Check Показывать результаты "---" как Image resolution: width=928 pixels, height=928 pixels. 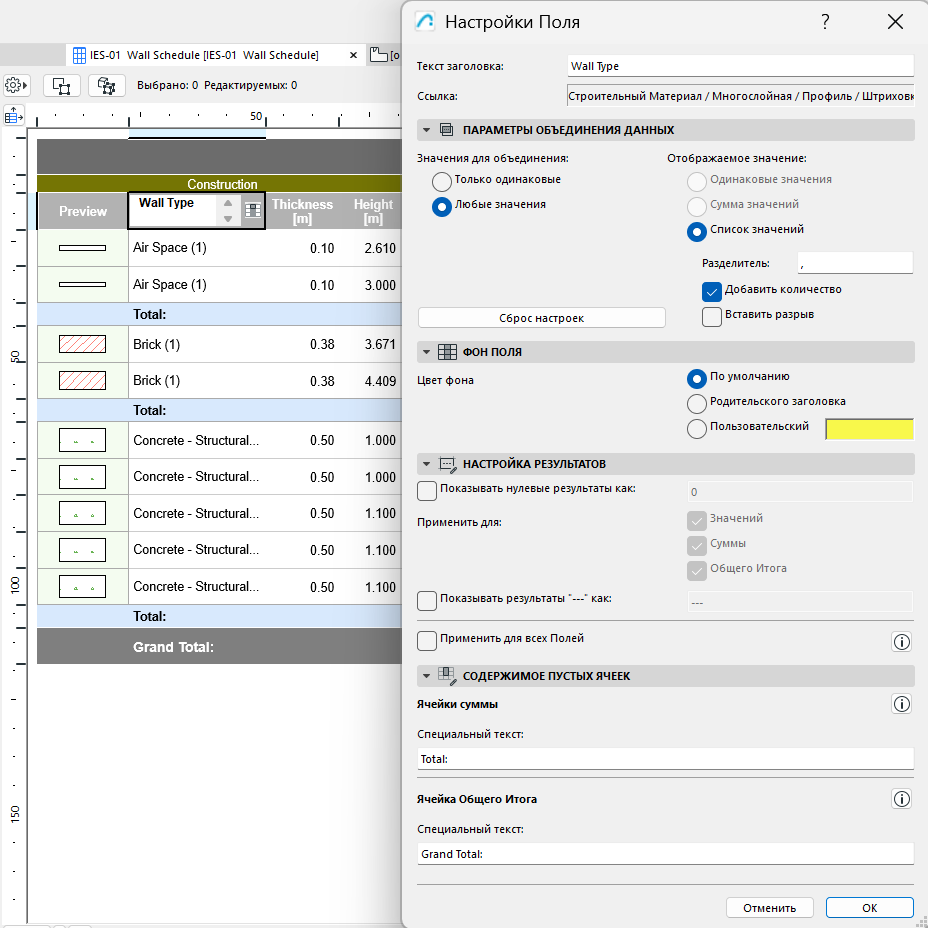[x=427, y=601]
